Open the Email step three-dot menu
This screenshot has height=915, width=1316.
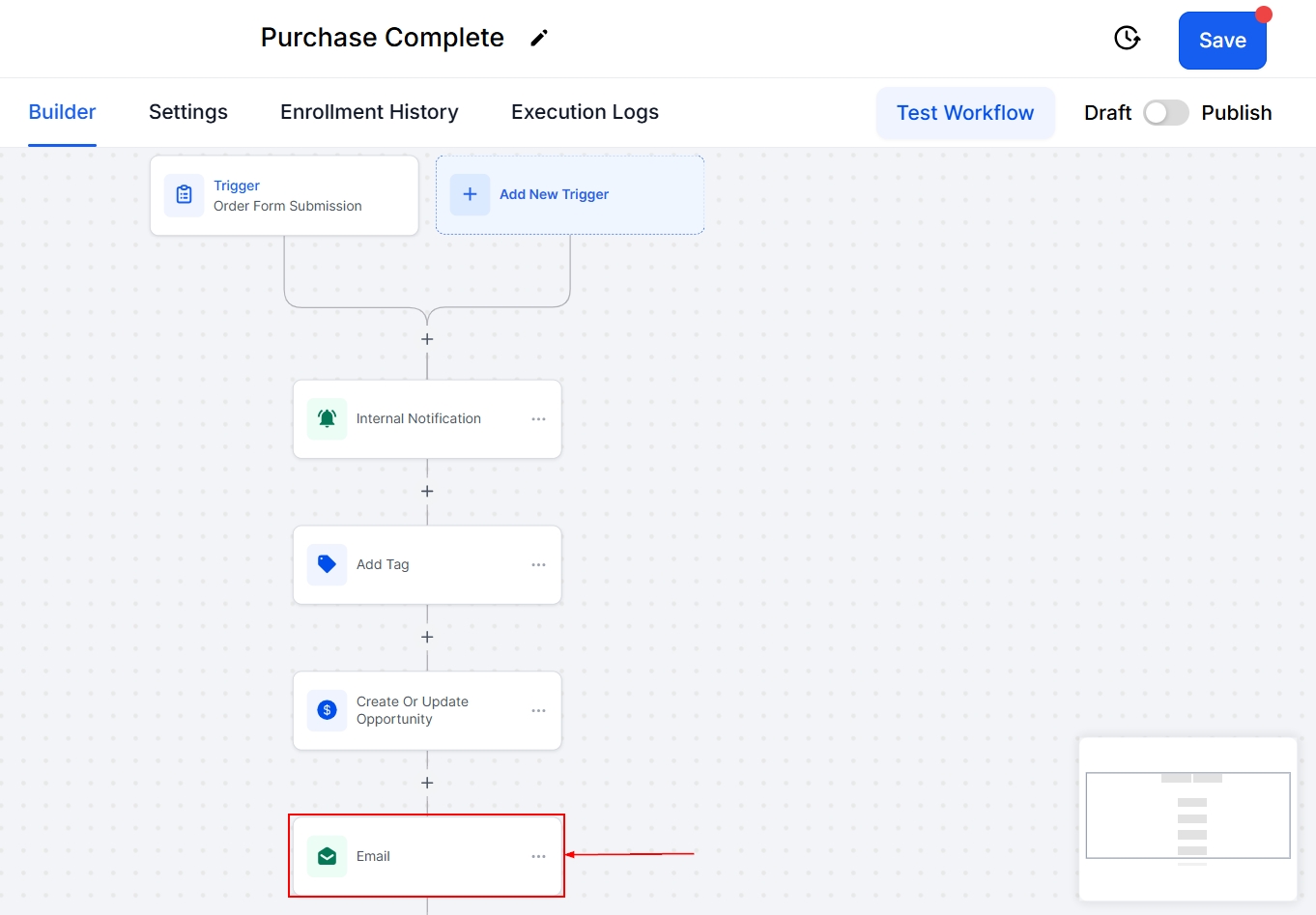coord(538,857)
